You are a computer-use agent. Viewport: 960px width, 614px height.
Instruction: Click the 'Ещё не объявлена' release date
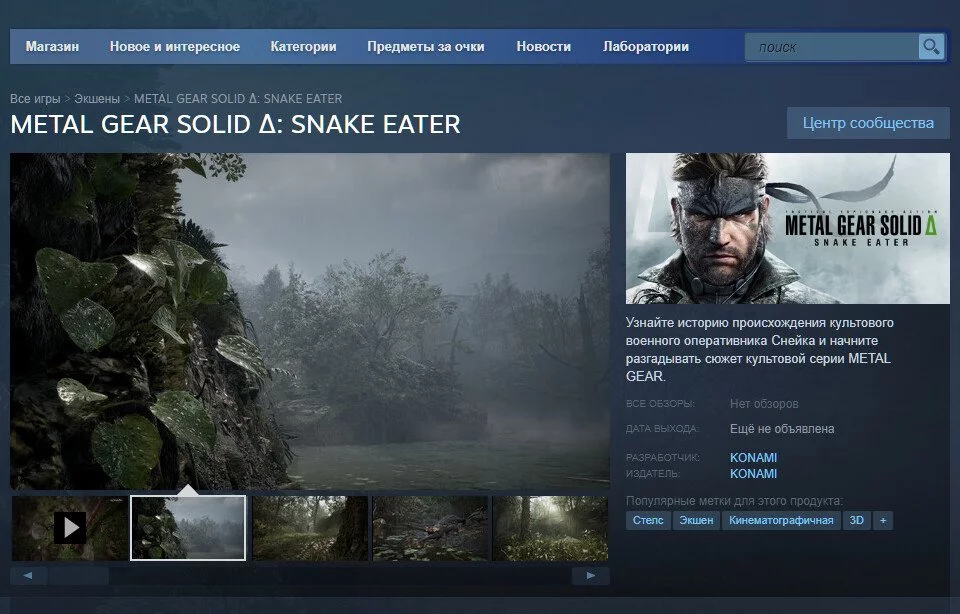[x=782, y=429]
